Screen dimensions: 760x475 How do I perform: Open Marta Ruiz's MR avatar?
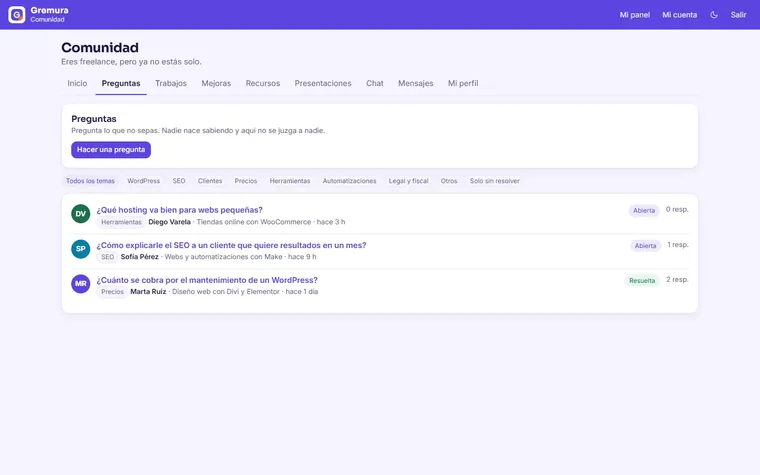[x=80, y=284]
